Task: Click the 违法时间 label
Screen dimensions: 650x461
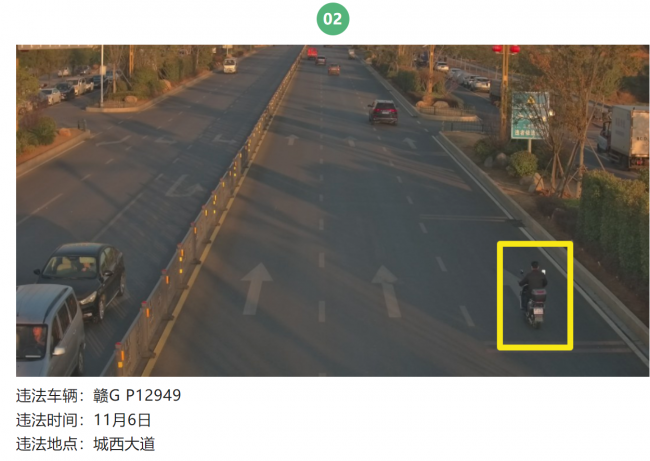Action: [46, 420]
